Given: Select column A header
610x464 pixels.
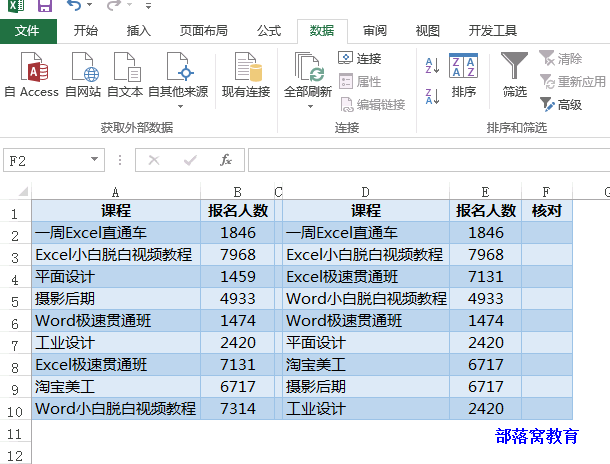Looking at the screenshot, I should coord(116,192).
